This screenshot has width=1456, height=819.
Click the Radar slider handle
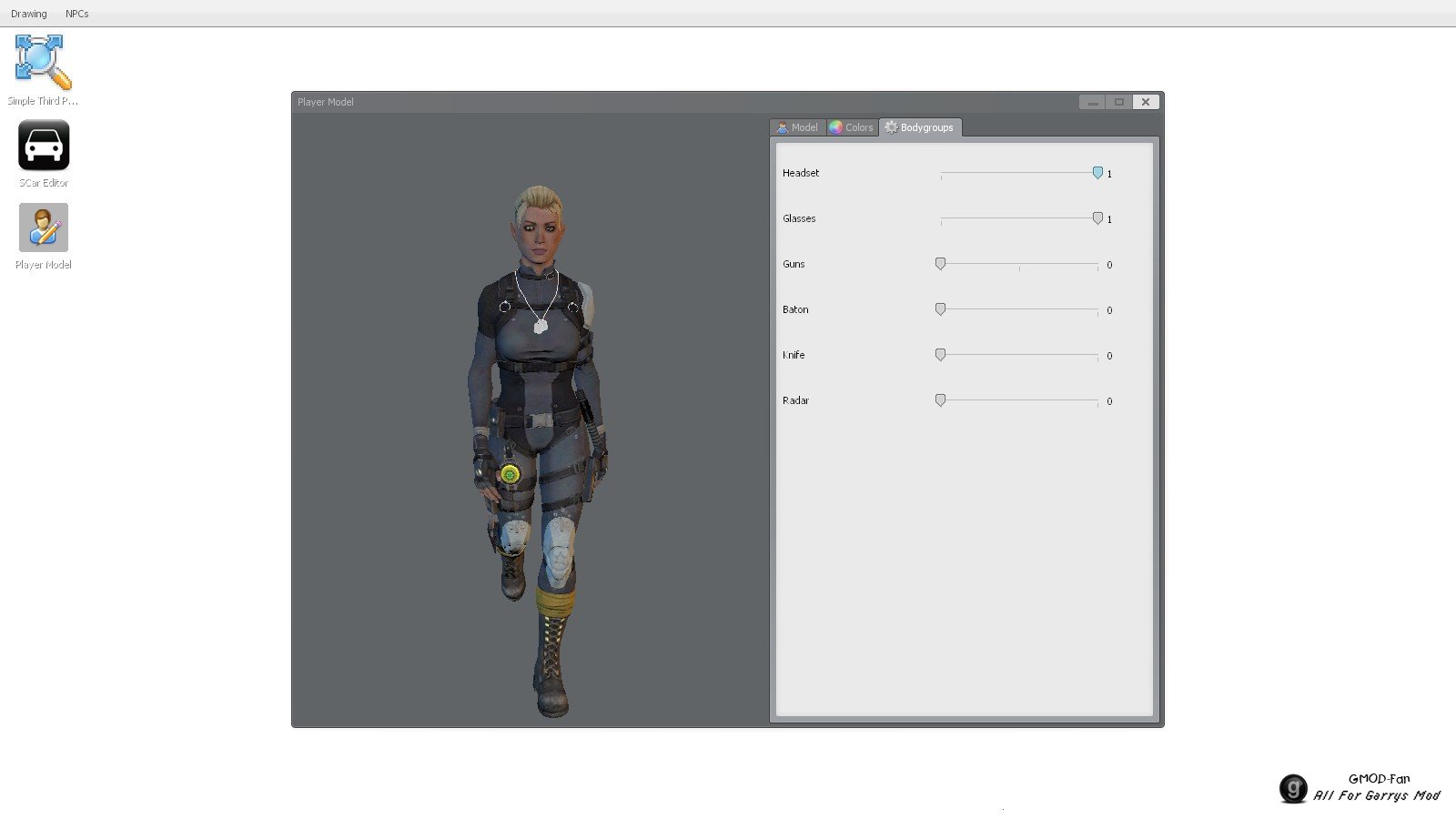pyautogui.click(x=940, y=400)
